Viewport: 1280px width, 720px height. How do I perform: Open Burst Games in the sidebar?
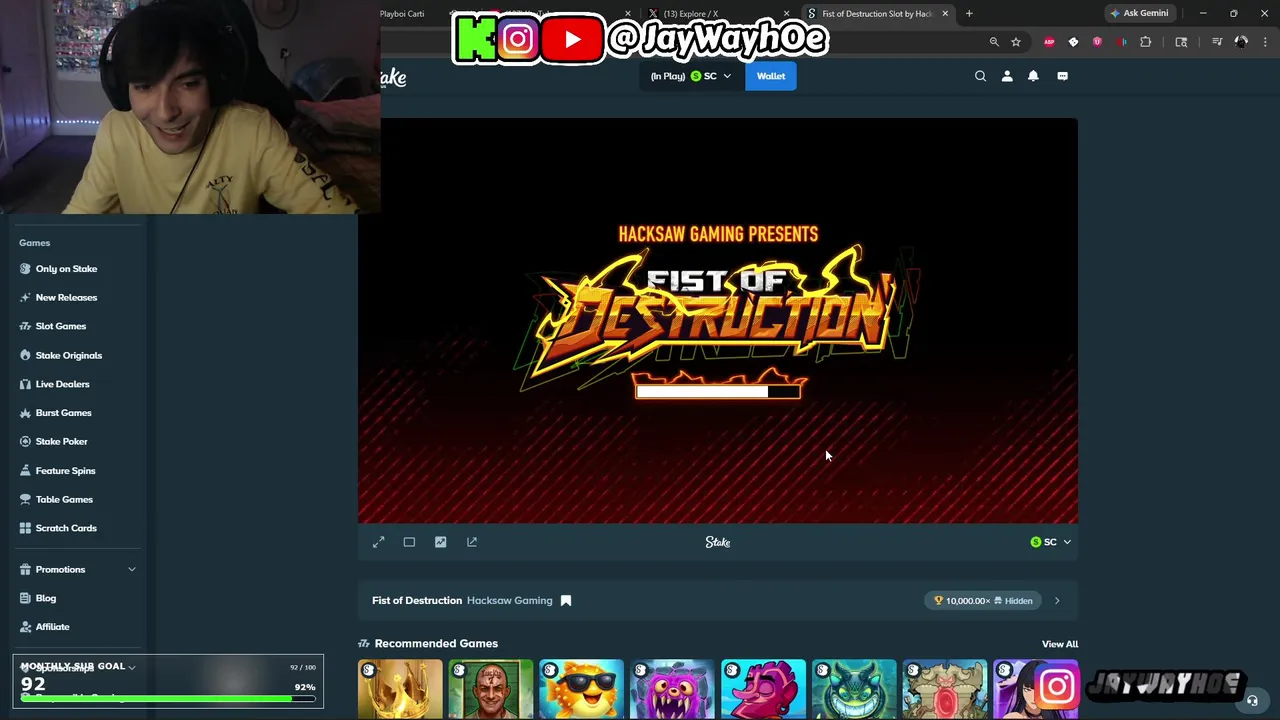tap(63, 413)
